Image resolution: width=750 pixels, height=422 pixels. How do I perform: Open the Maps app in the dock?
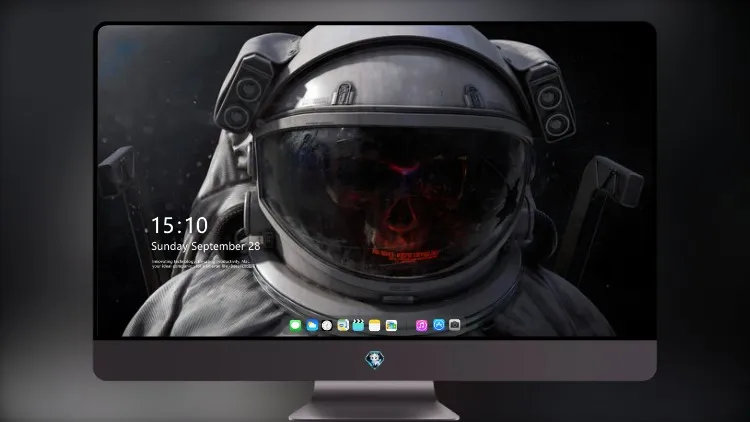click(x=343, y=325)
